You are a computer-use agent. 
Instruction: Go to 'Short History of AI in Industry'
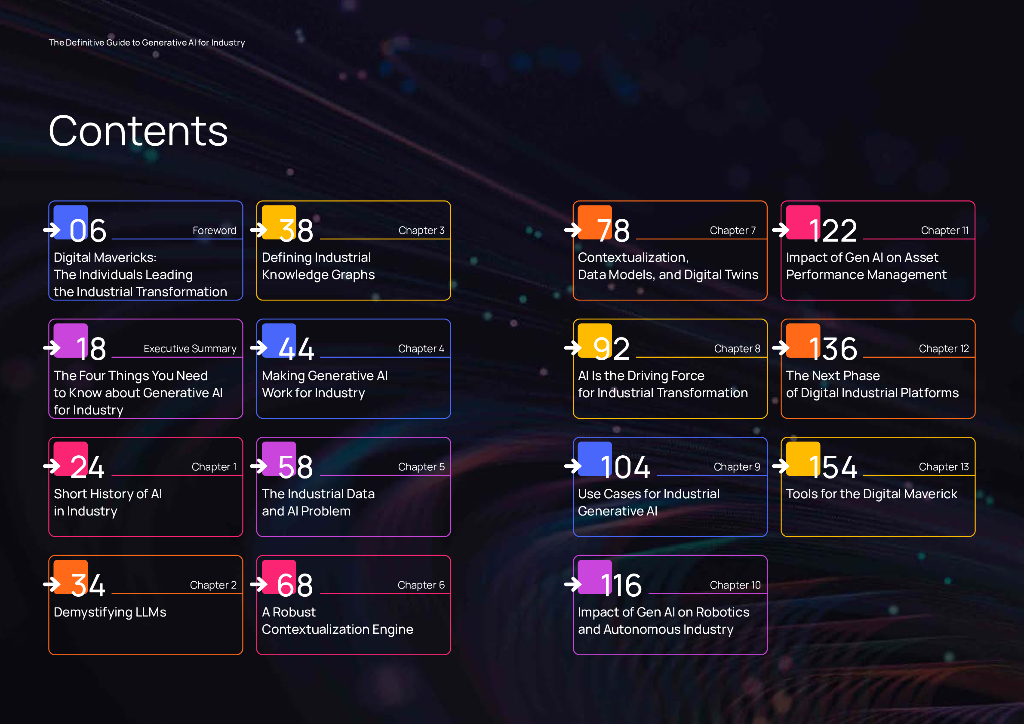(x=108, y=503)
